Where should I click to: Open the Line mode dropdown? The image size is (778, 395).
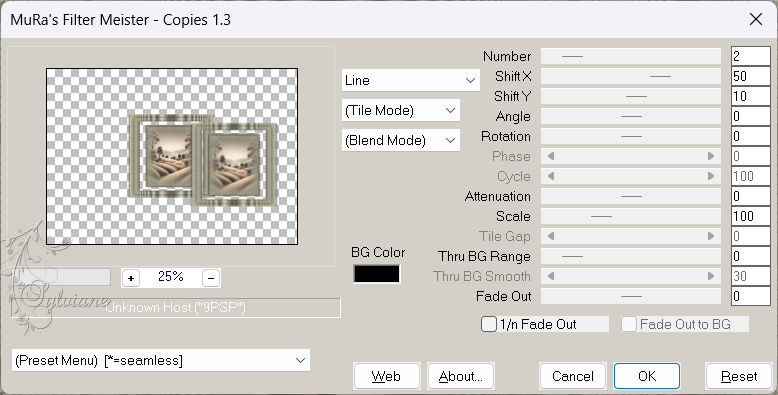[x=411, y=80]
